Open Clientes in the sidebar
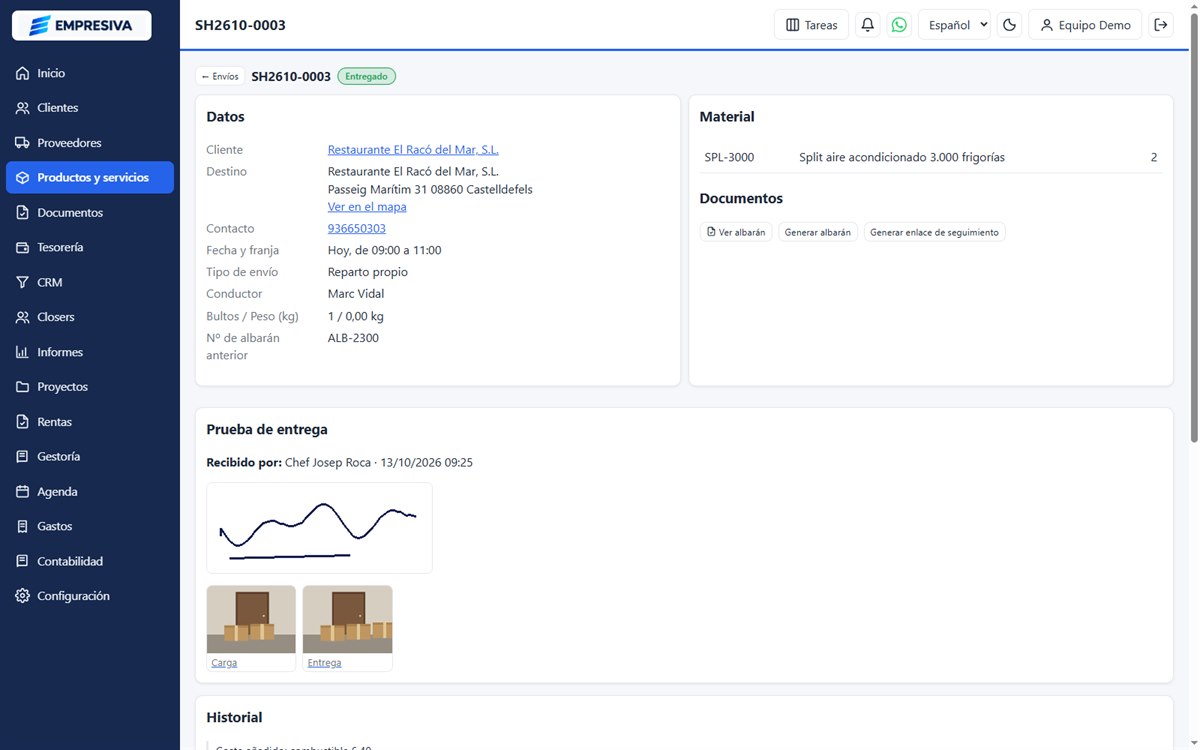The image size is (1200, 750). pyautogui.click(x=90, y=108)
